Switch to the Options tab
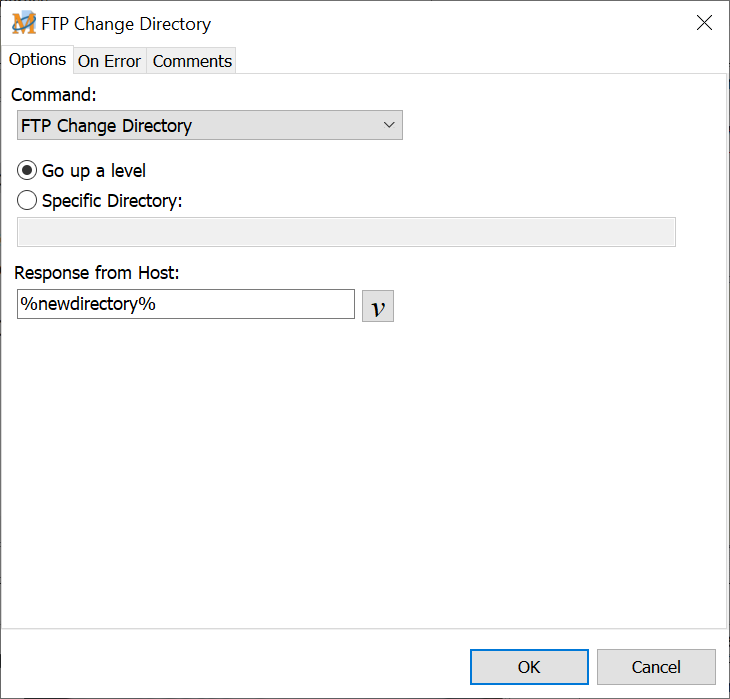 [38, 60]
